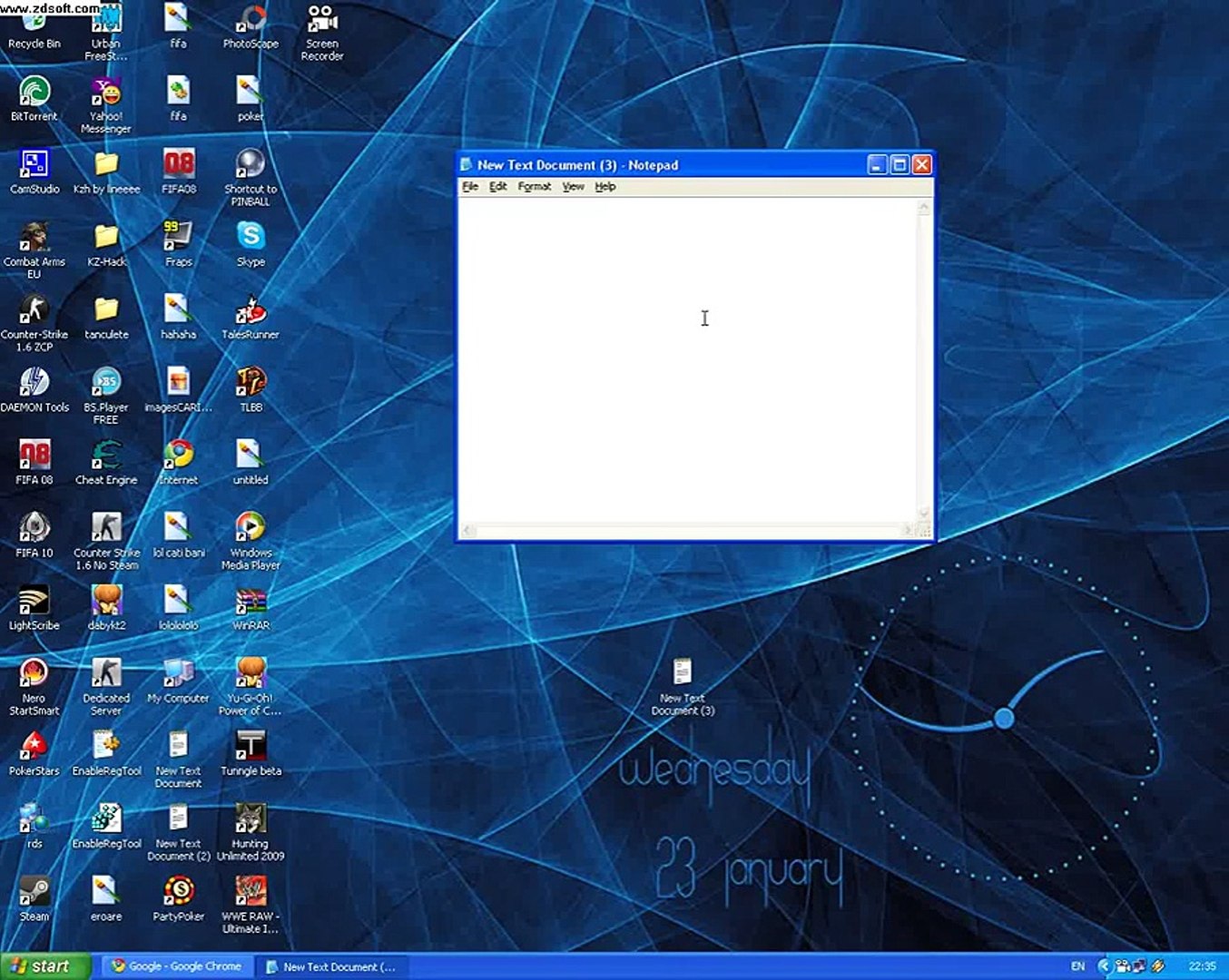Click inside the Notepad text area
Viewport: 1229px width, 980px height.
tap(688, 360)
